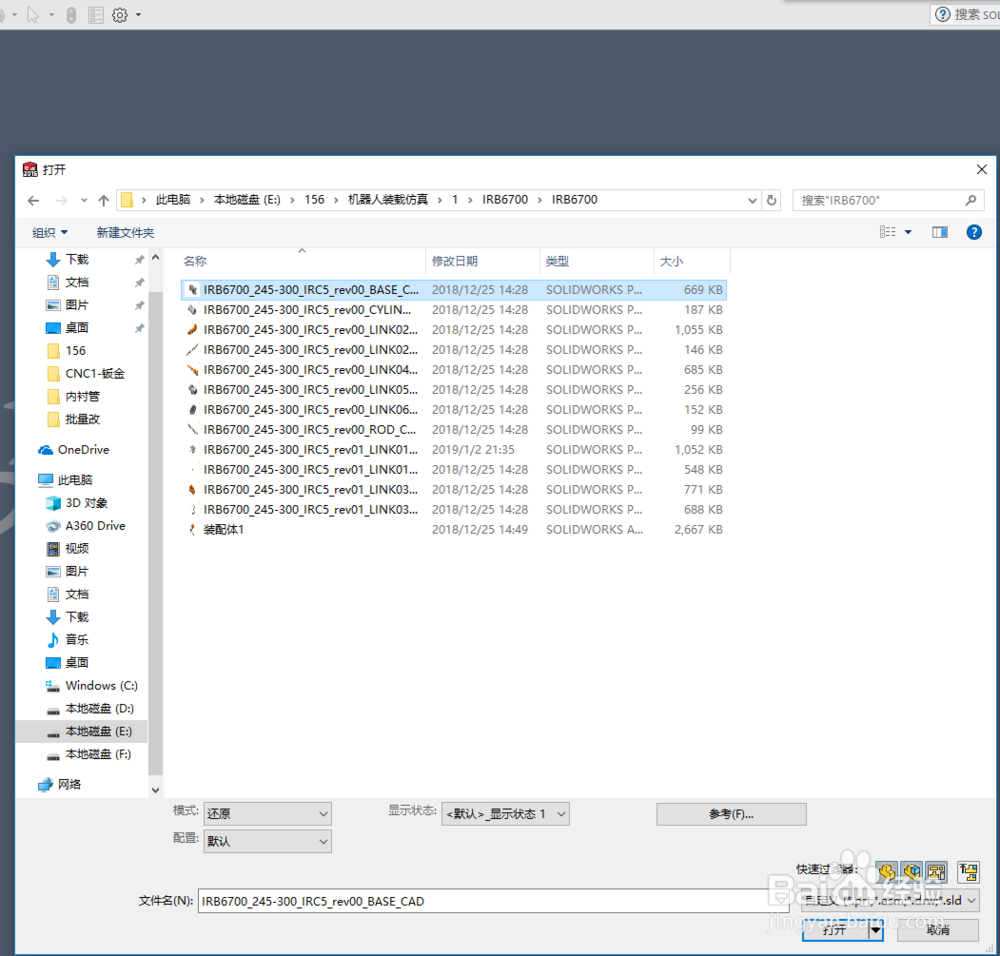Viewport: 1000px width, 956px height.
Task: Close the 打开 dialog
Action: pyautogui.click(x=982, y=170)
